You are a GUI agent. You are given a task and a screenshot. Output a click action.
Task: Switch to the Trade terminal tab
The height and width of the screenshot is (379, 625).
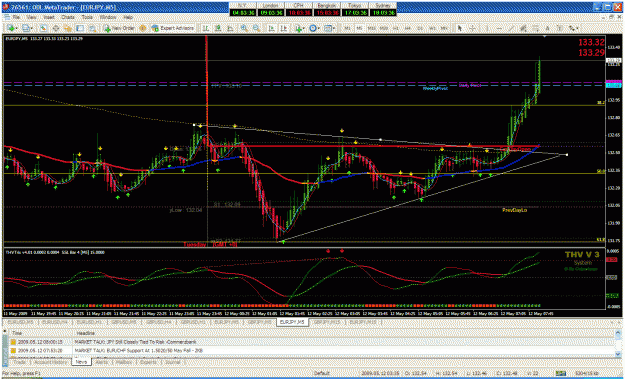(19, 362)
